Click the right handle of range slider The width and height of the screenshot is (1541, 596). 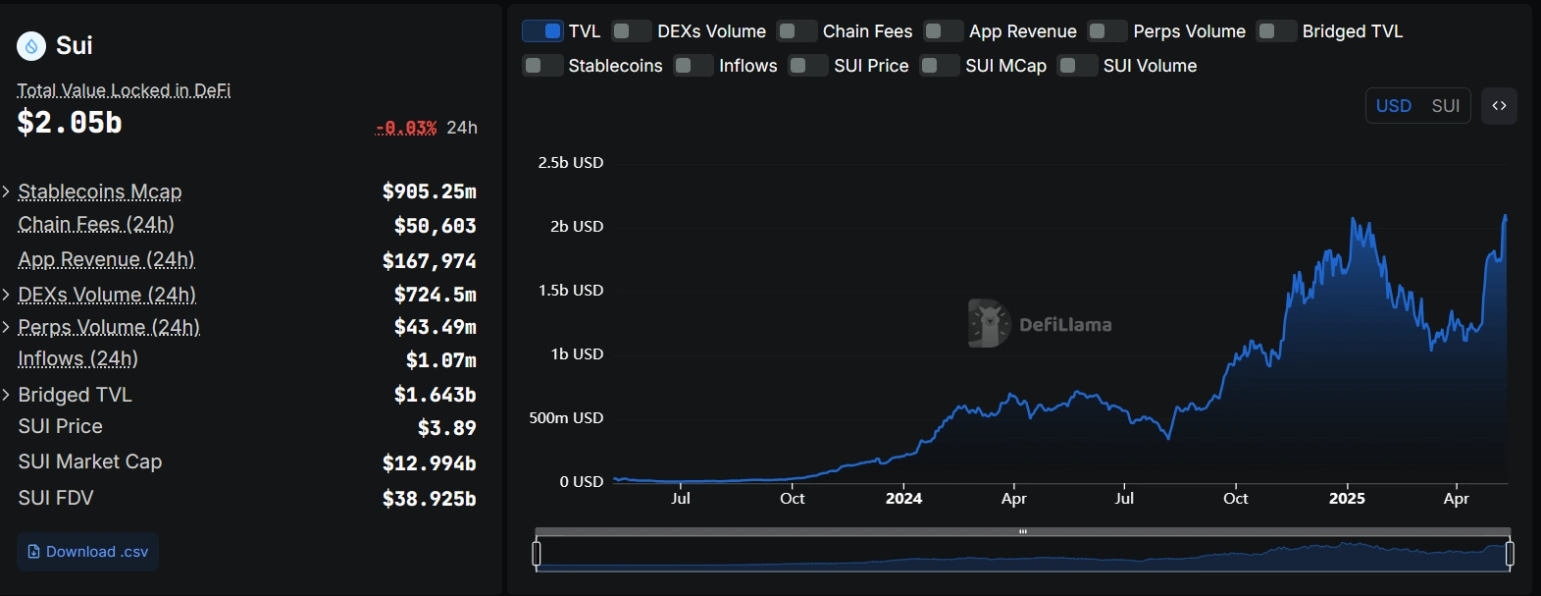pyautogui.click(x=1509, y=553)
